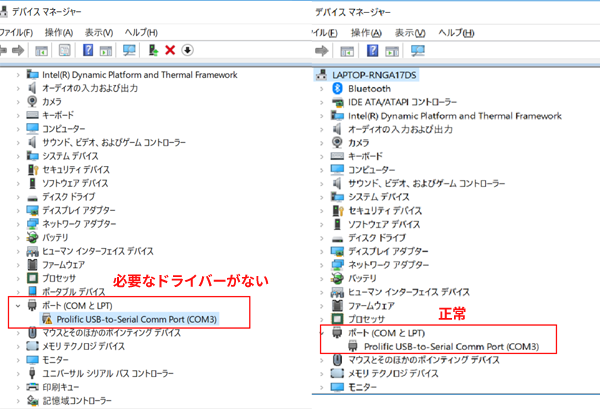Click the warning icon beside Prolific USB-to-Serial port
This screenshot has height=409, width=600.
[47, 319]
